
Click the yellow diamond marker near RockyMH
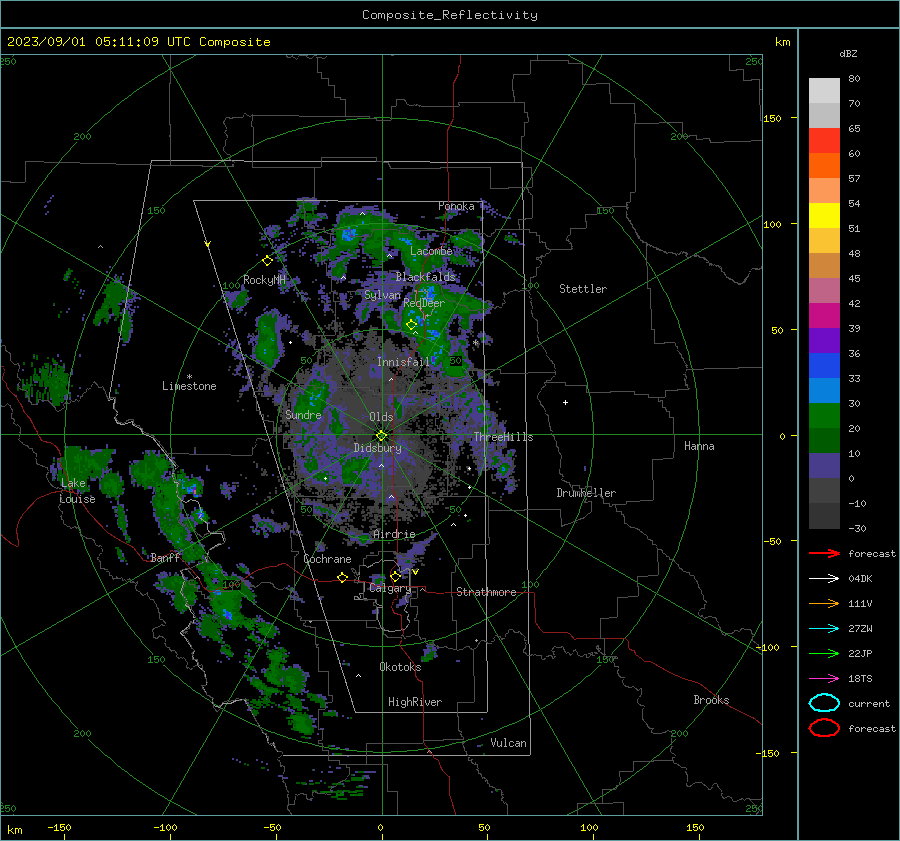coord(267,261)
